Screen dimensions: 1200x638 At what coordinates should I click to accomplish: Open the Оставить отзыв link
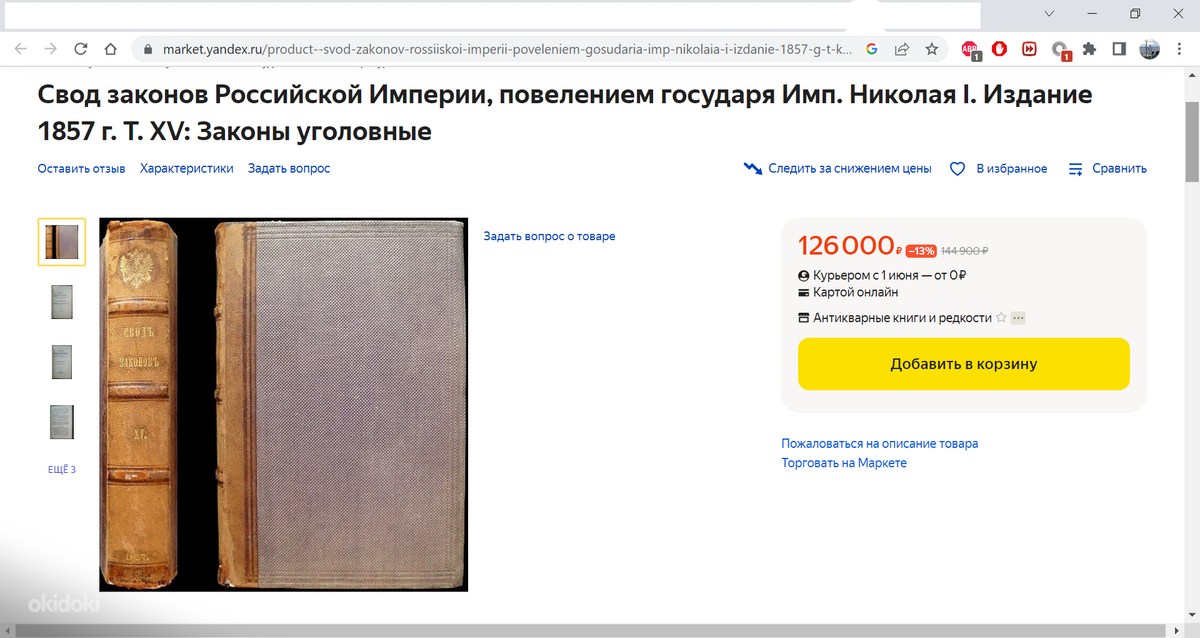pos(82,169)
